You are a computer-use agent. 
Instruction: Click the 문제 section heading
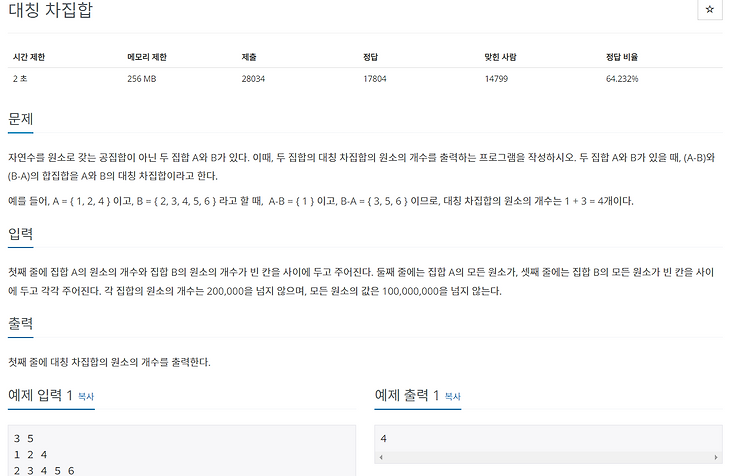click(21, 119)
